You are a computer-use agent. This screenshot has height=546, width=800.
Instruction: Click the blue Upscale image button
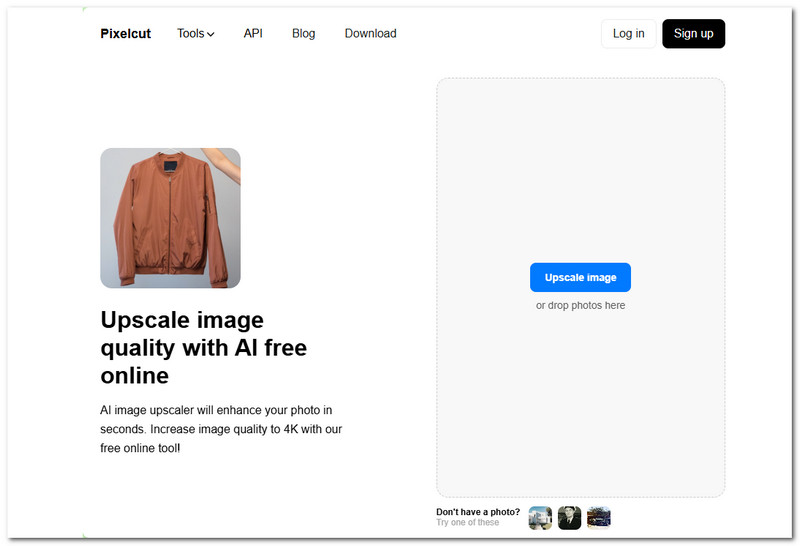click(x=580, y=277)
